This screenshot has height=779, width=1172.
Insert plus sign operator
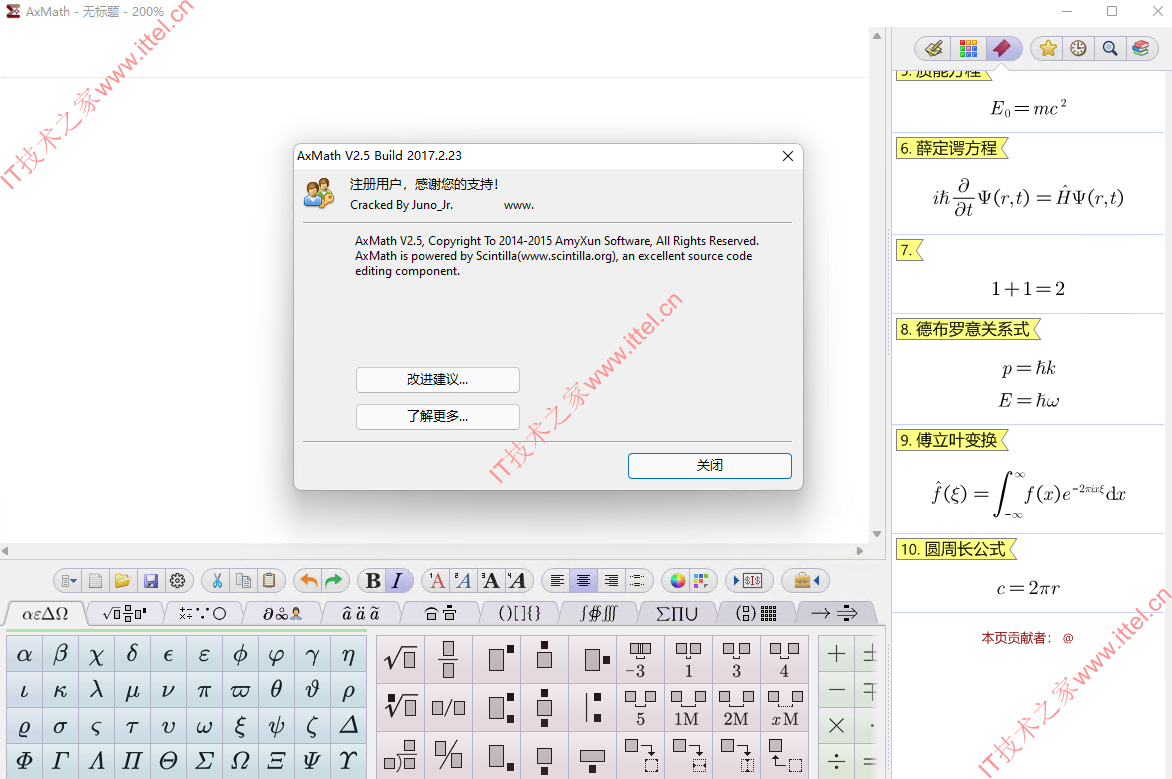pyautogui.click(x=836, y=655)
